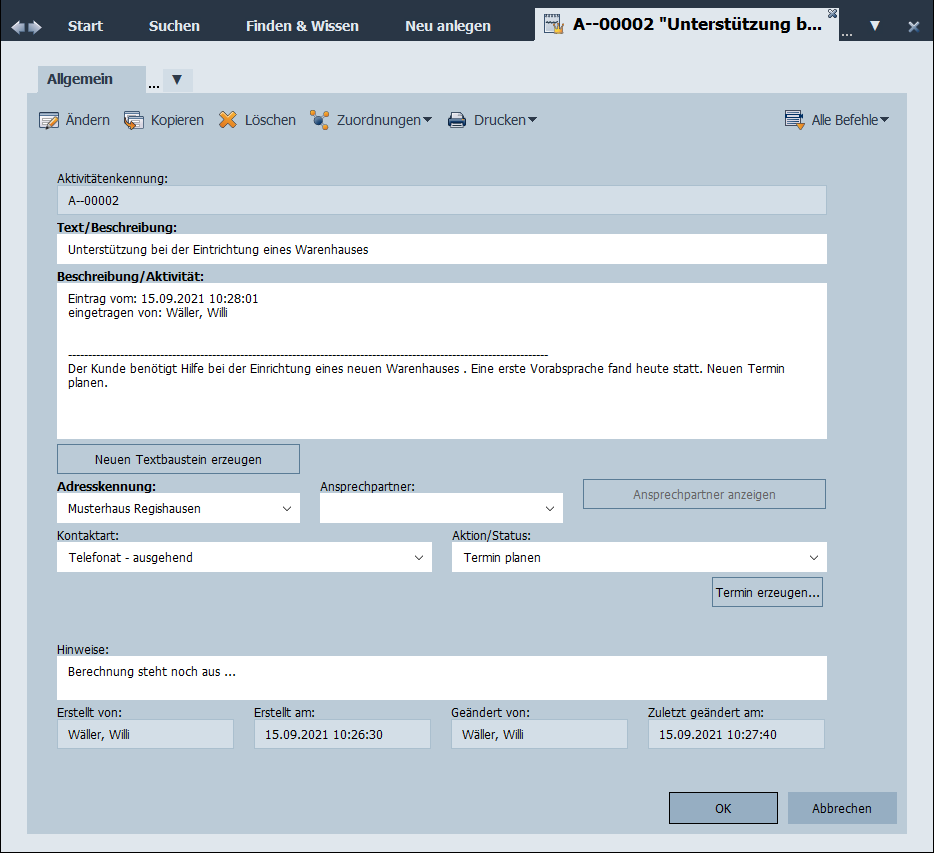Click the Drucken printer icon

[457, 120]
